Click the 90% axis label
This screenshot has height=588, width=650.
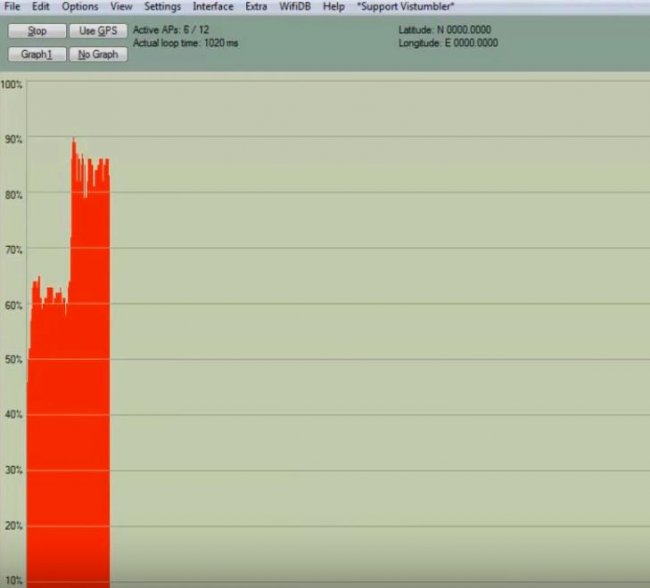(13, 139)
